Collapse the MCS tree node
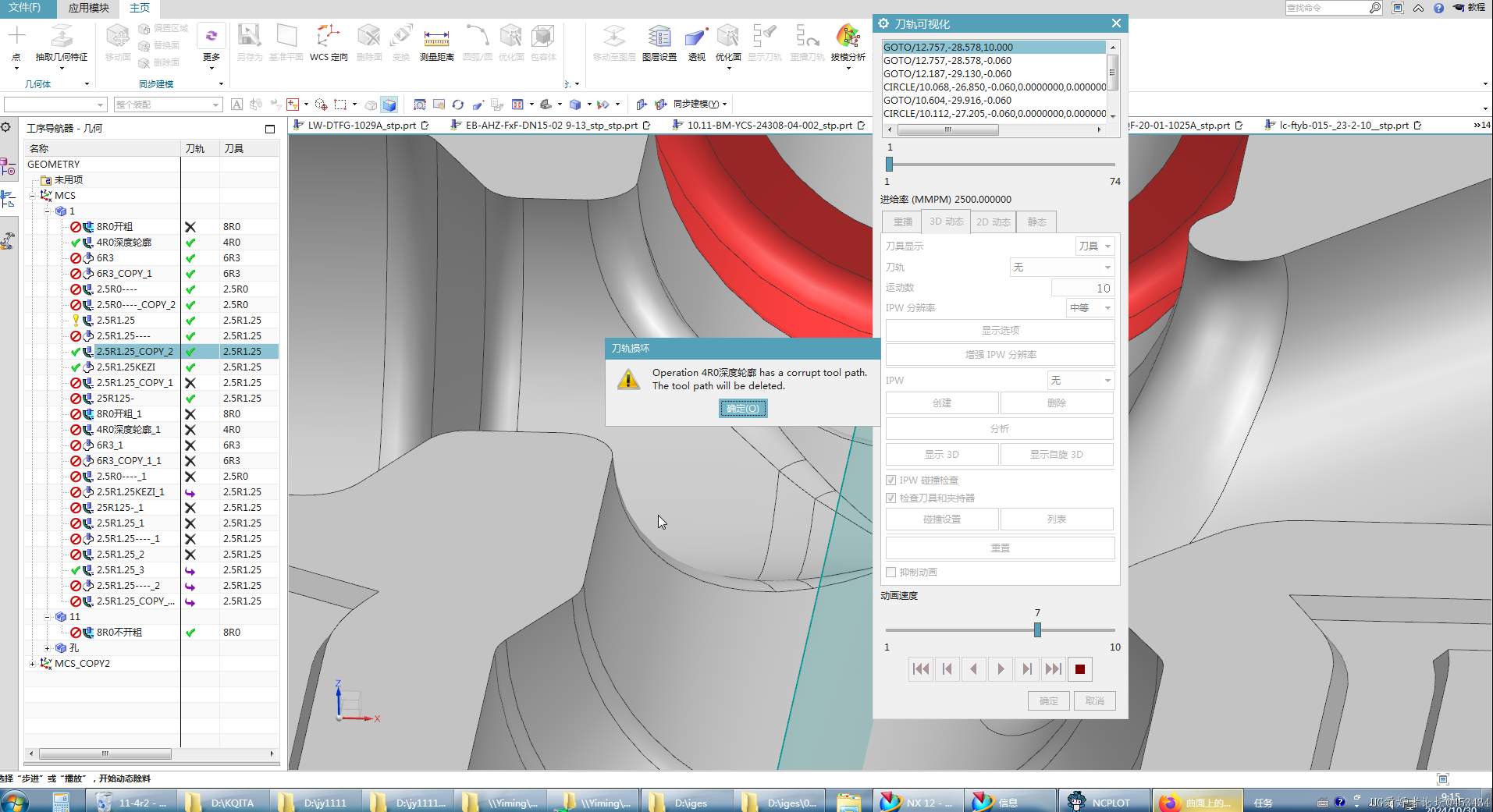1493x812 pixels. (x=33, y=196)
